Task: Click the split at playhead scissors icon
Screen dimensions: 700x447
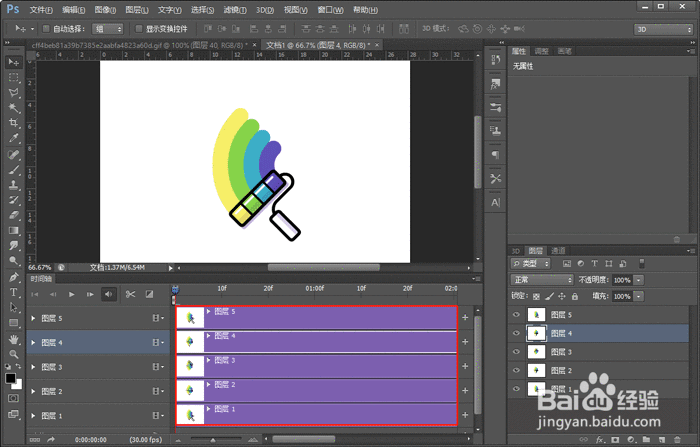Action: click(x=130, y=294)
